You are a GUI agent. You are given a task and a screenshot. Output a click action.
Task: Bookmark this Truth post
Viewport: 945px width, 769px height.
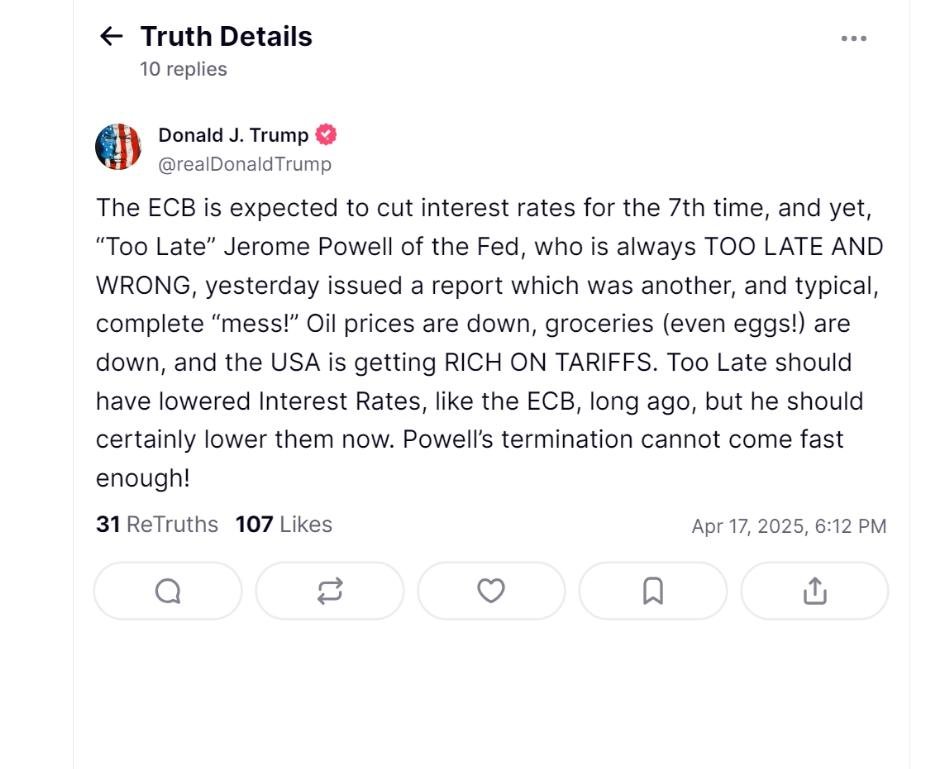coord(652,591)
